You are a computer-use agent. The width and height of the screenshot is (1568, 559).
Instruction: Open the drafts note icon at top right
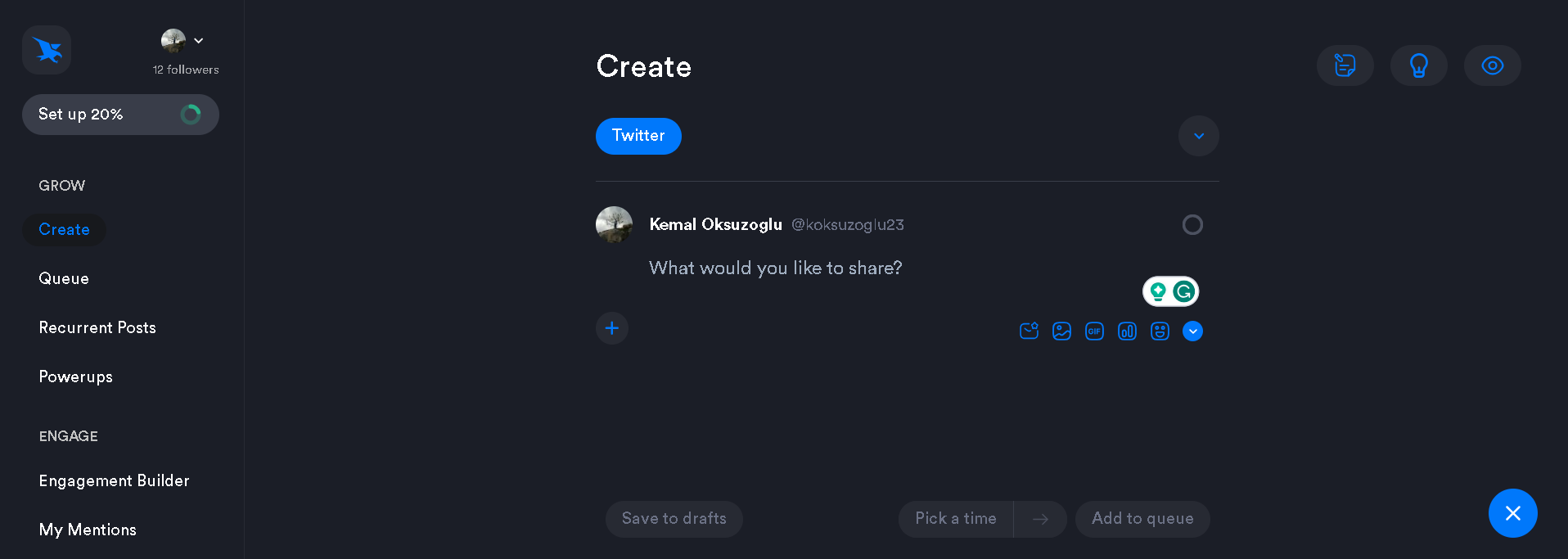[x=1345, y=65]
